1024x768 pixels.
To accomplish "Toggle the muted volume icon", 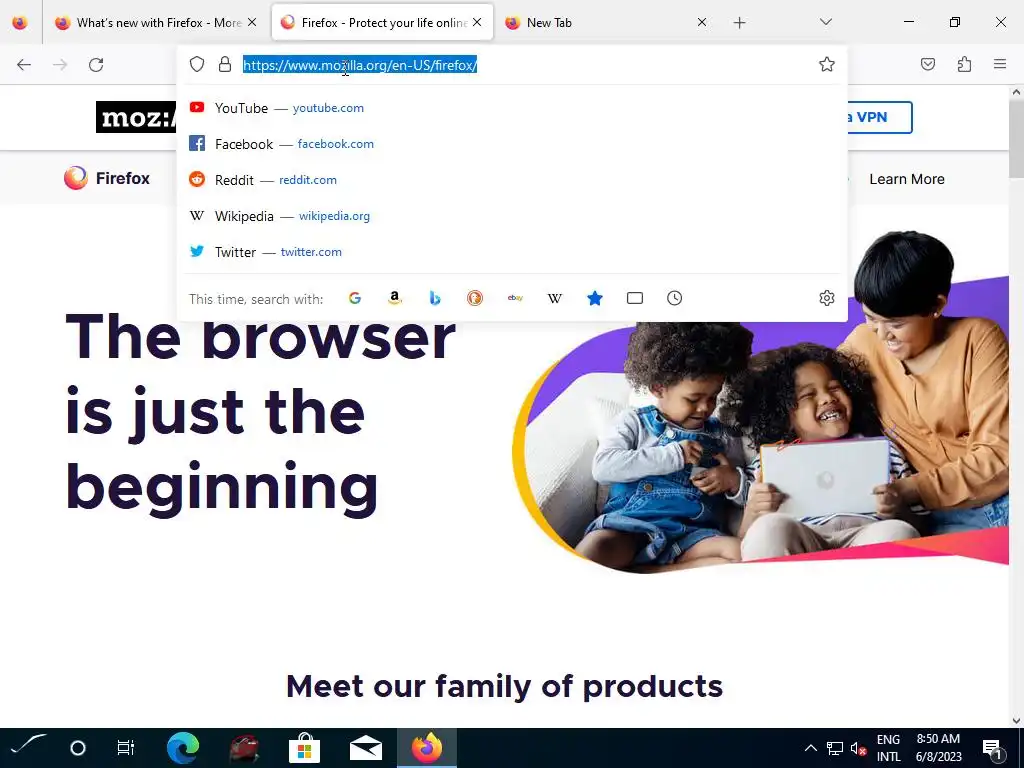I will 858,748.
